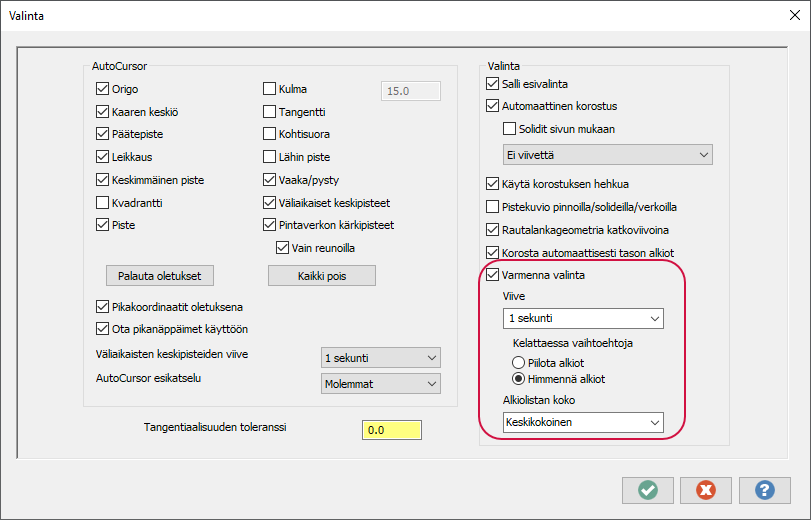Open the Alkiolistan koko dropdown

[x=583, y=423]
